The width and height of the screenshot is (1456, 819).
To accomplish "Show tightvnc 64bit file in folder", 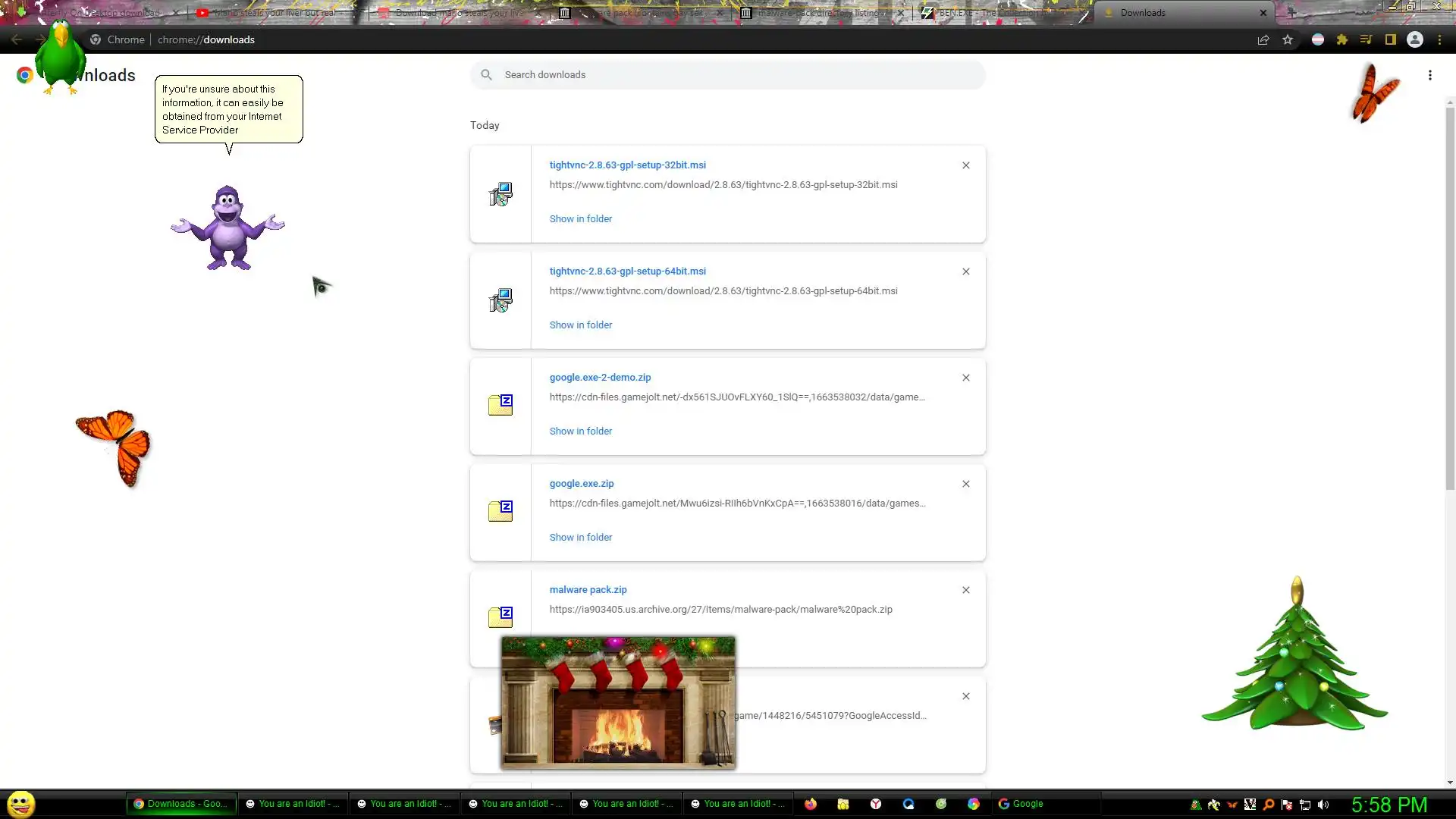I will click(581, 325).
